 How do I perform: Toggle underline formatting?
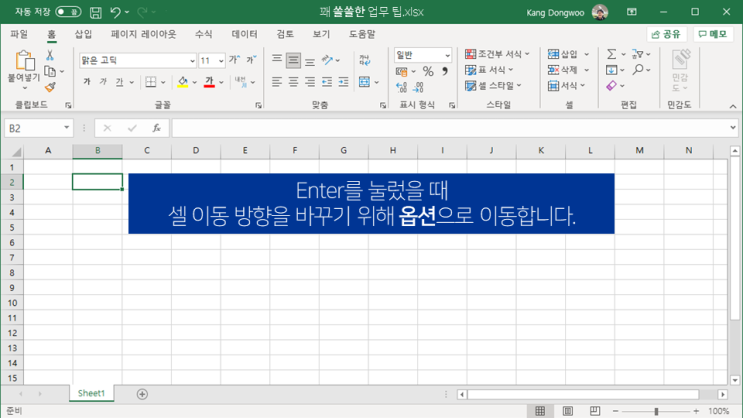[x=119, y=82]
